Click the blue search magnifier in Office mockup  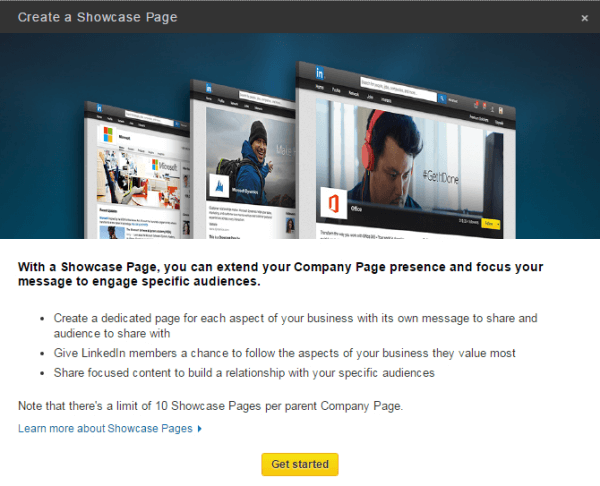[x=442, y=99]
